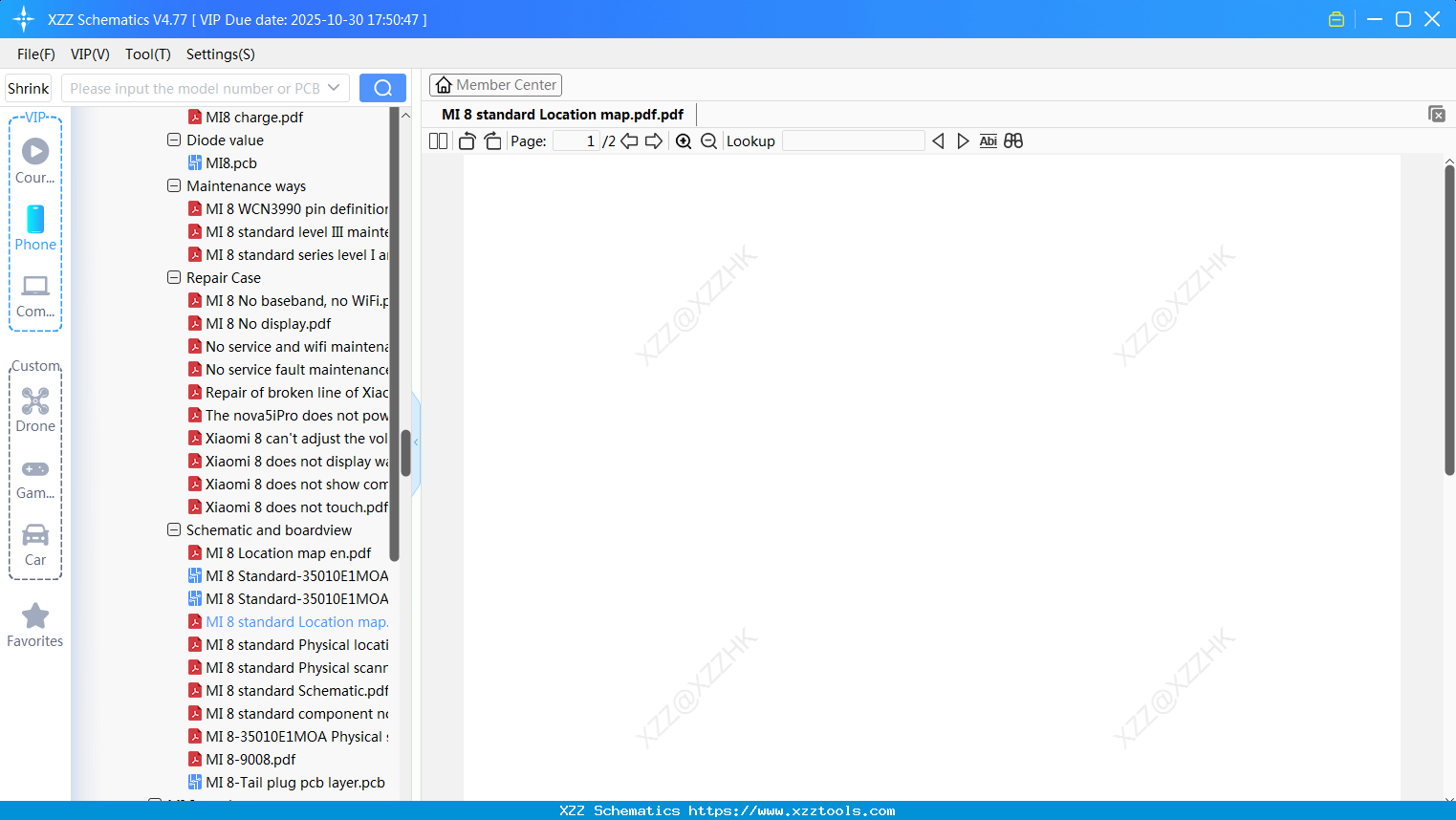Open Xiaomi 8 can't adjust the volume file
Image resolution: width=1456 pixels, height=820 pixels.
point(288,438)
